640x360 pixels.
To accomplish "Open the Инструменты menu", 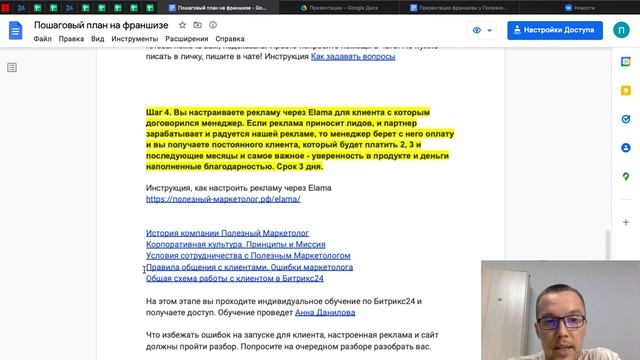I will coord(135,39).
